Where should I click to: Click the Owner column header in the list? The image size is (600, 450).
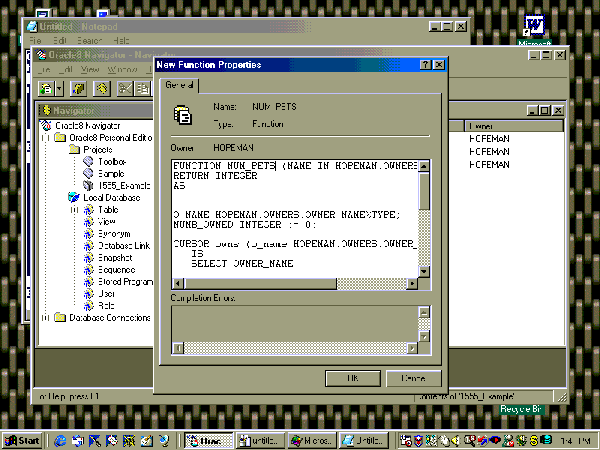click(x=514, y=126)
